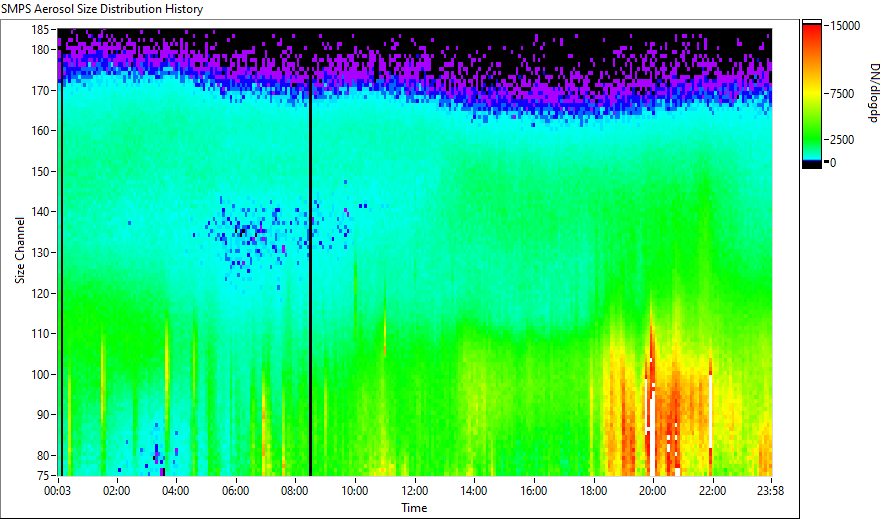Click the 140 size channel tick label

(x=41, y=212)
